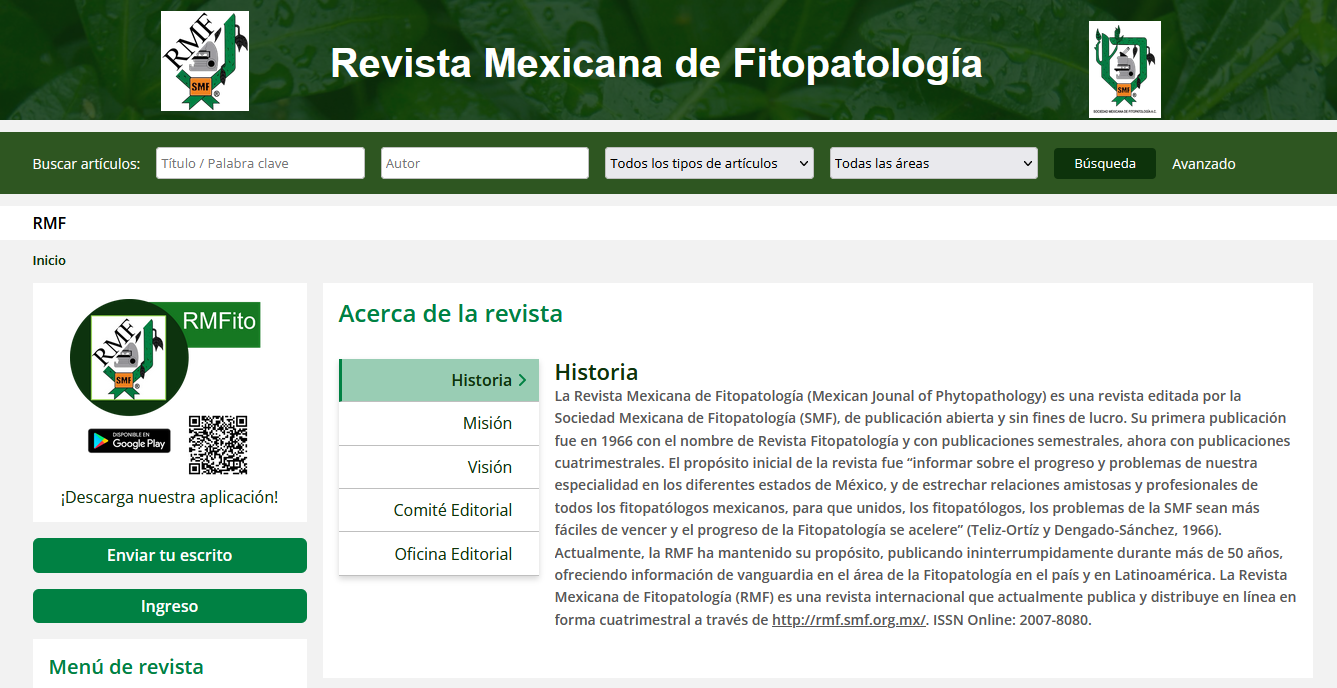
Task: Click the QR code image
Action: [217, 445]
